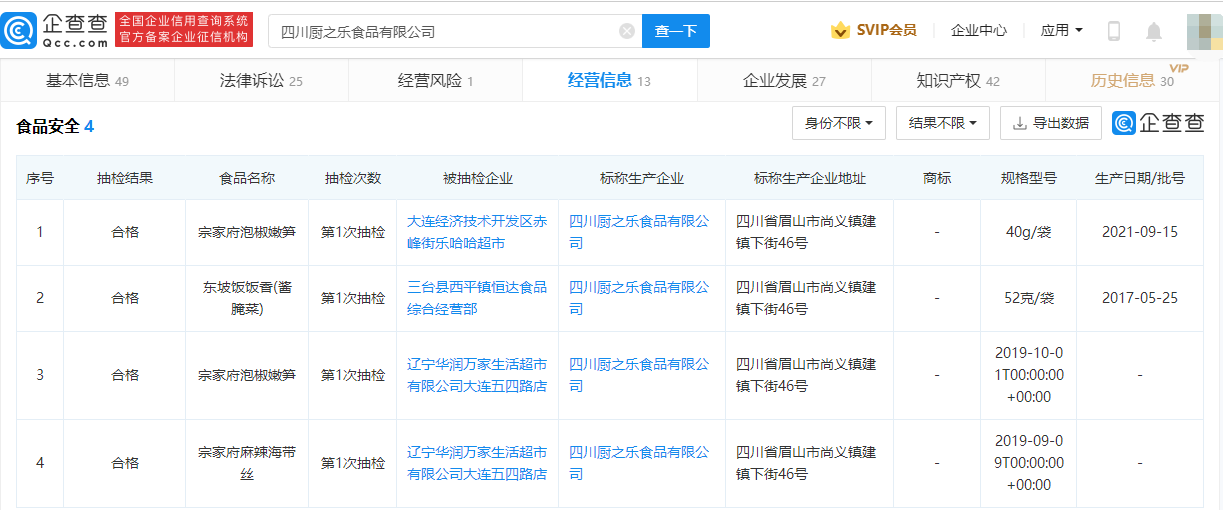Click the 商标 column header
The width and height of the screenshot is (1223, 510).
click(x=937, y=178)
